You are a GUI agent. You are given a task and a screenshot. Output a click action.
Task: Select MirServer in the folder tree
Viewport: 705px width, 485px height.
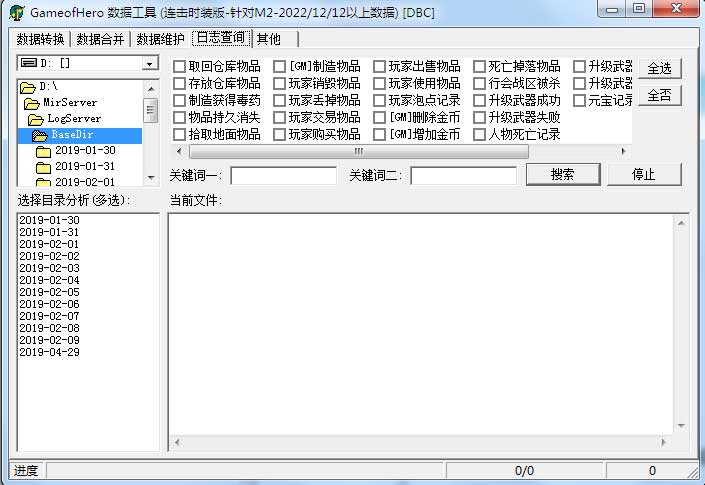[x=70, y=103]
